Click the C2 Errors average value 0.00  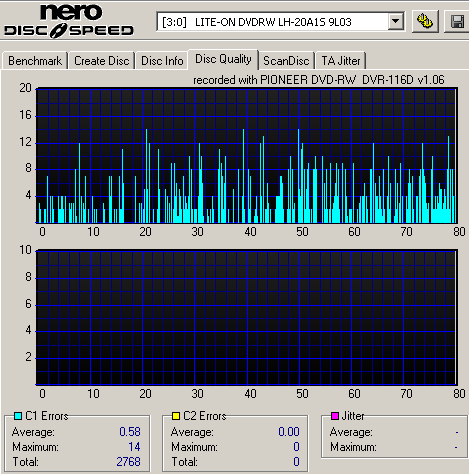289,432
